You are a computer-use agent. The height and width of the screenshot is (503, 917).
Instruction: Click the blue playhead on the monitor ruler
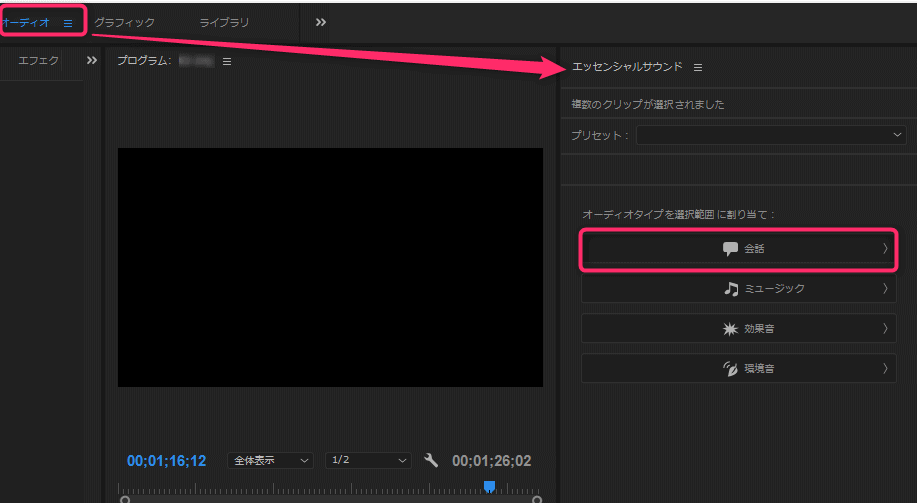(x=489, y=486)
